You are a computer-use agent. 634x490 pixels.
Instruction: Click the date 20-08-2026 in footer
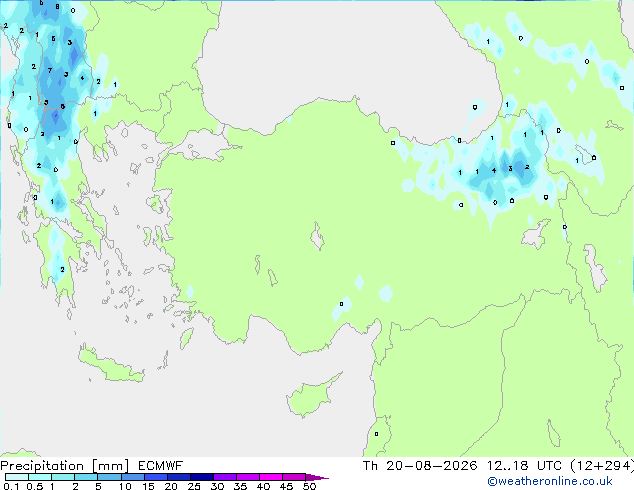[431, 466]
